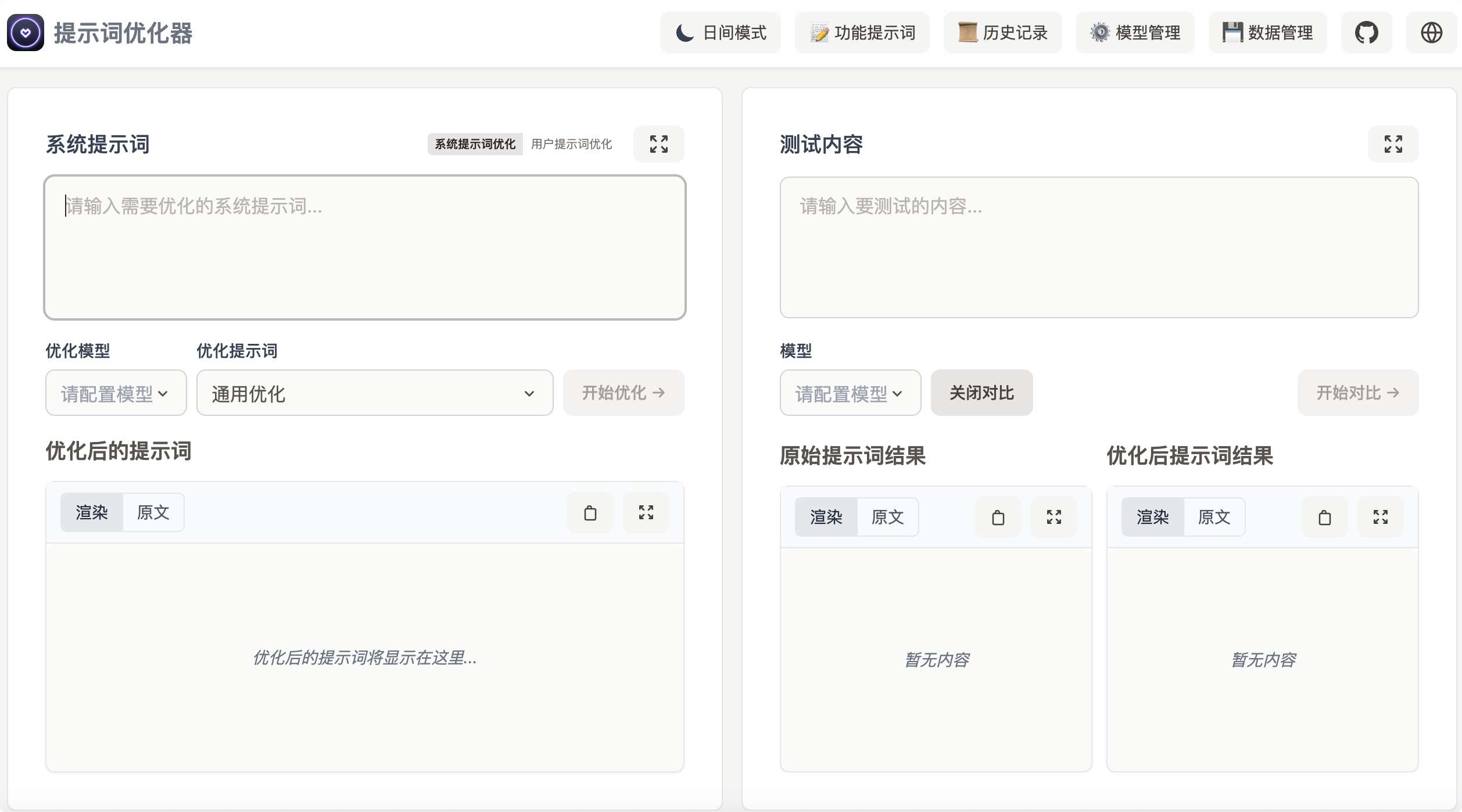Open 模型管理 model manager
Image resolution: width=1462 pixels, height=812 pixels.
click(1135, 33)
